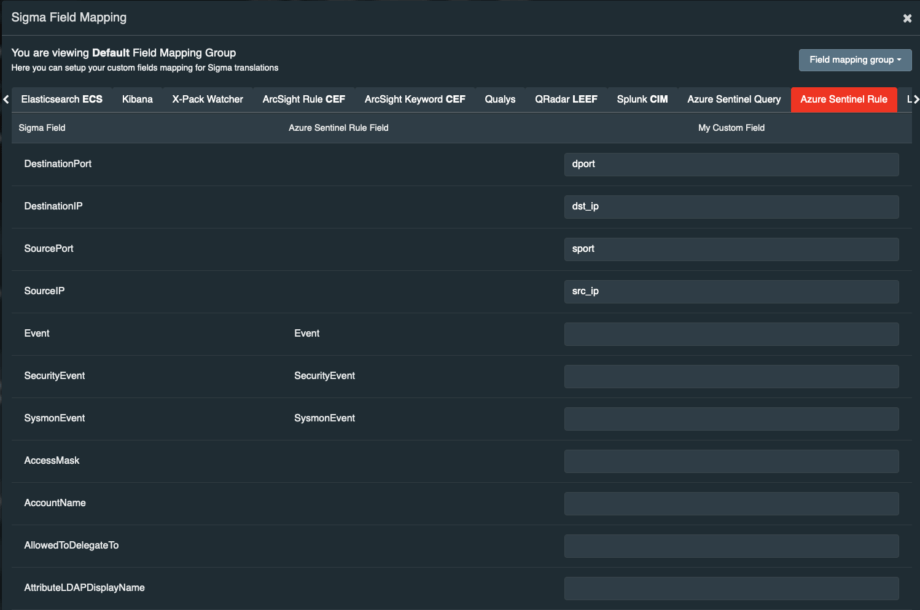Image resolution: width=920 pixels, height=610 pixels.
Task: Click the SysmonEvent Azure Sentinel rule field value
Action: click(324, 418)
